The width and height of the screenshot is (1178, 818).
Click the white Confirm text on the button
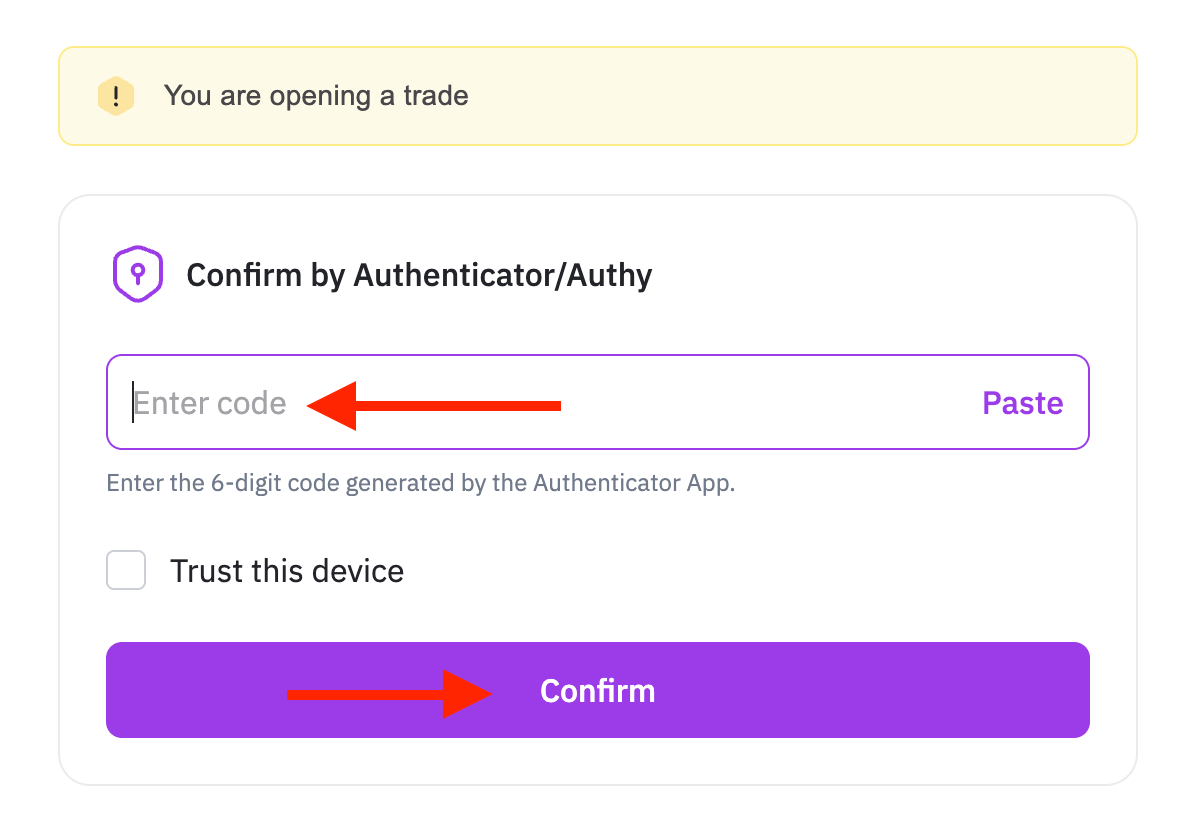598,691
